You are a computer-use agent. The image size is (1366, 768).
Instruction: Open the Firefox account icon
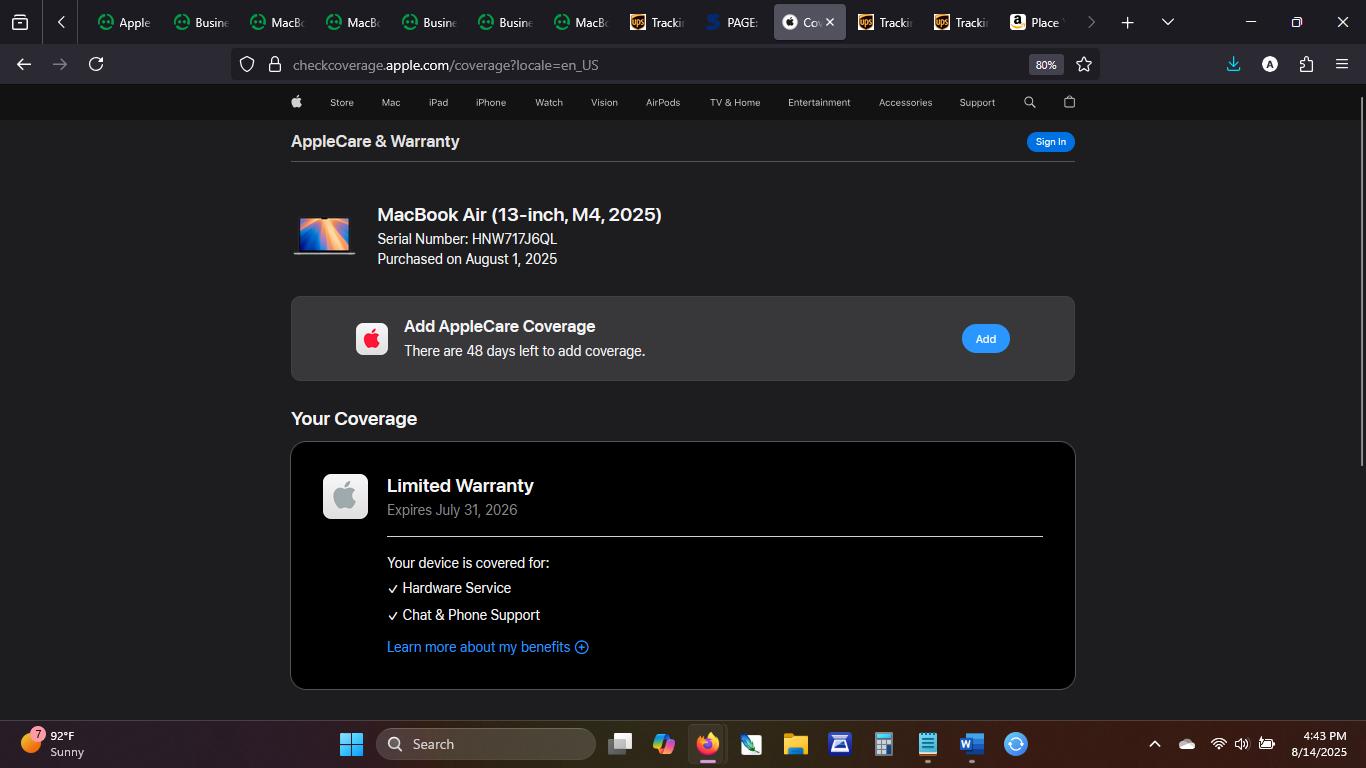(1270, 64)
